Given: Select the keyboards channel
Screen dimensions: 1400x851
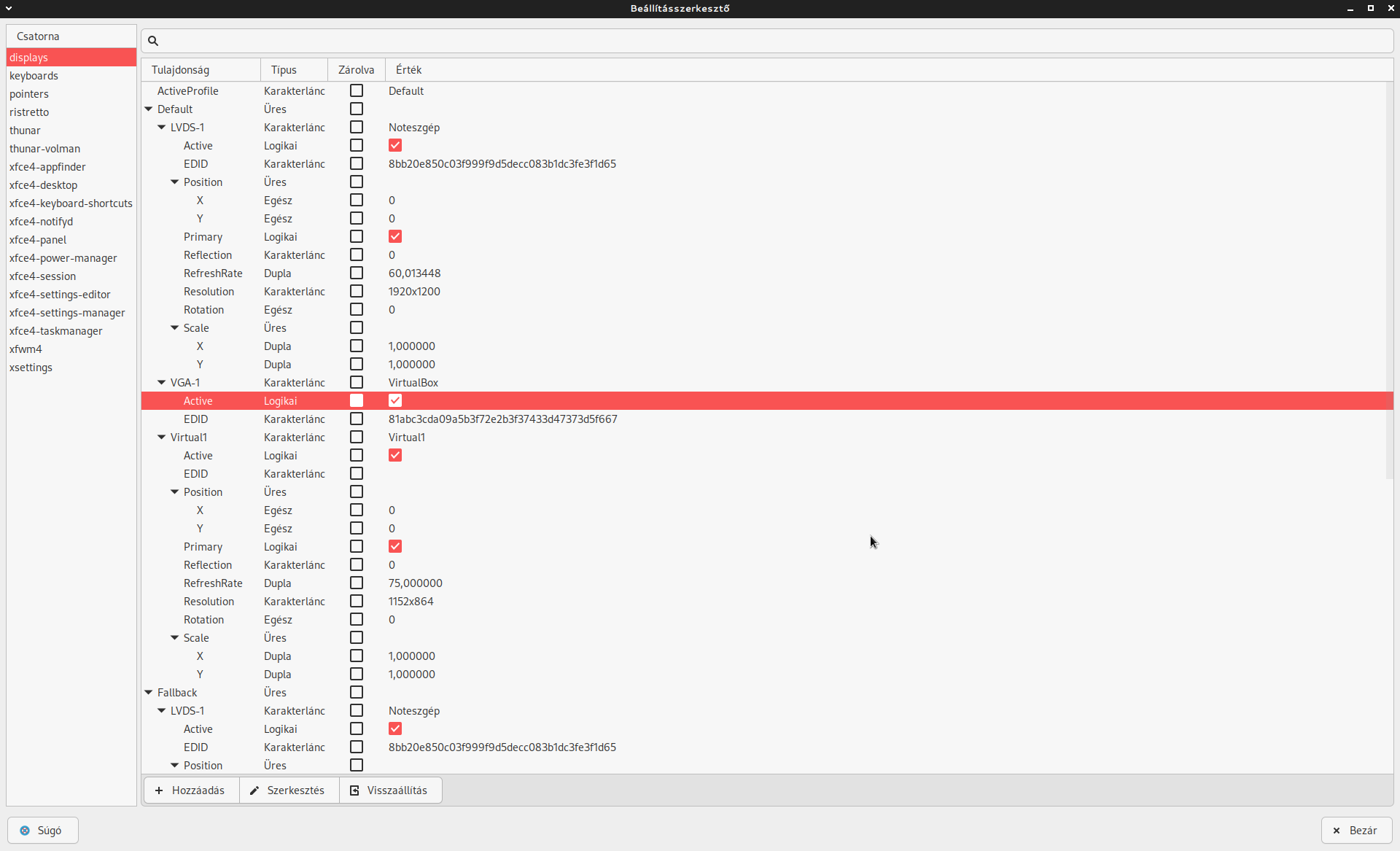Looking at the screenshot, I should [71, 76].
